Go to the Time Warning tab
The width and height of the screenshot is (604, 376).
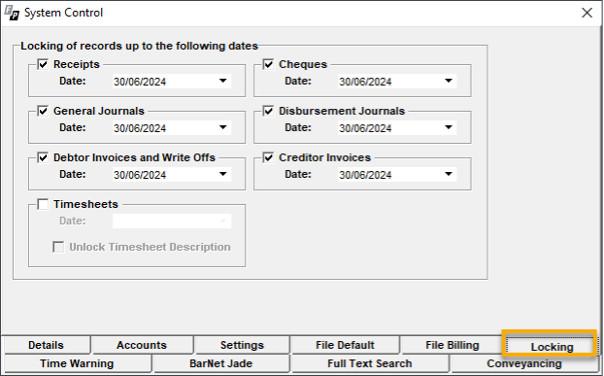(x=77, y=363)
